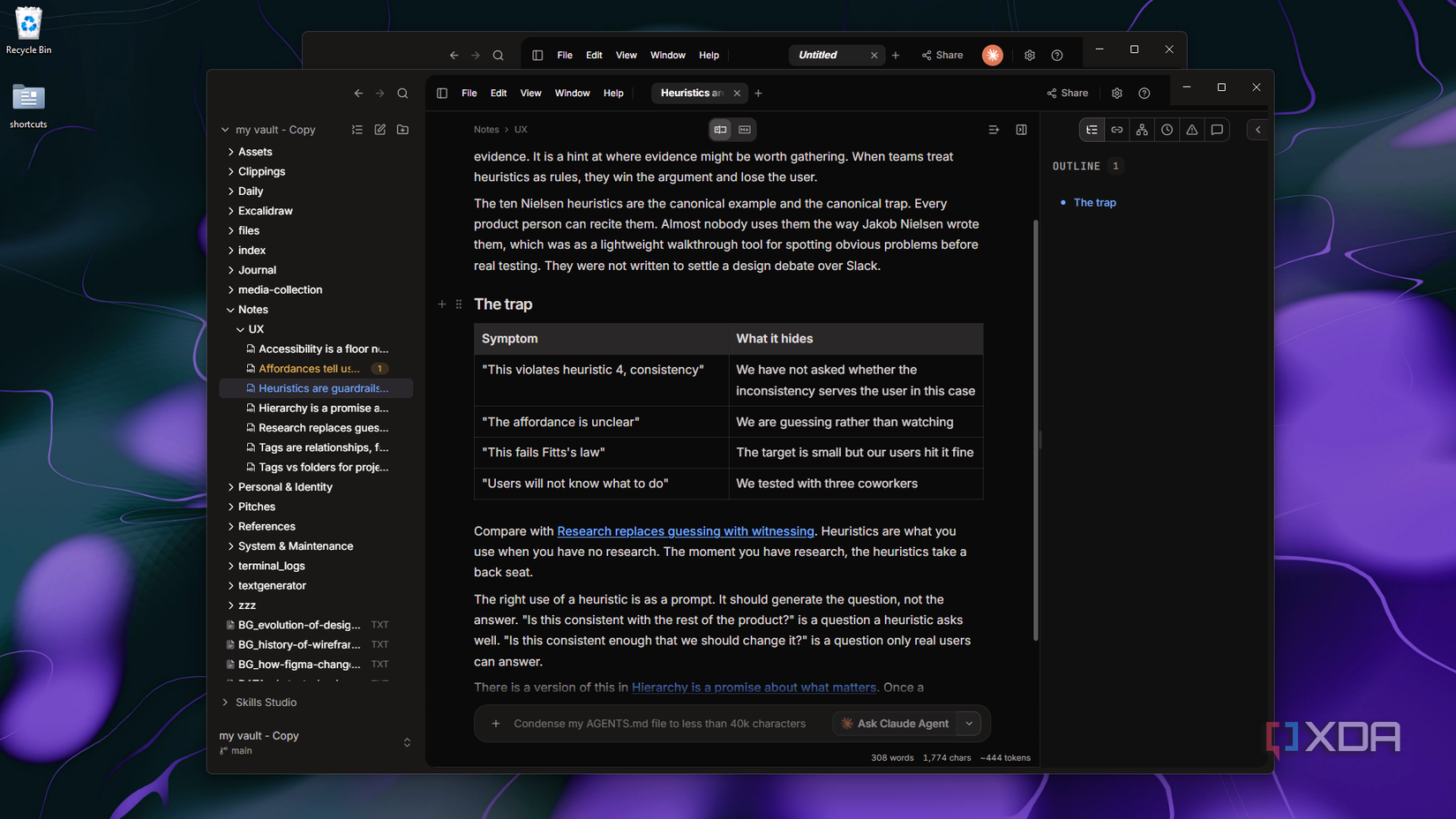Open the Recycle Bin desktop icon
Image resolution: width=1456 pixels, height=819 pixels.
28,31
